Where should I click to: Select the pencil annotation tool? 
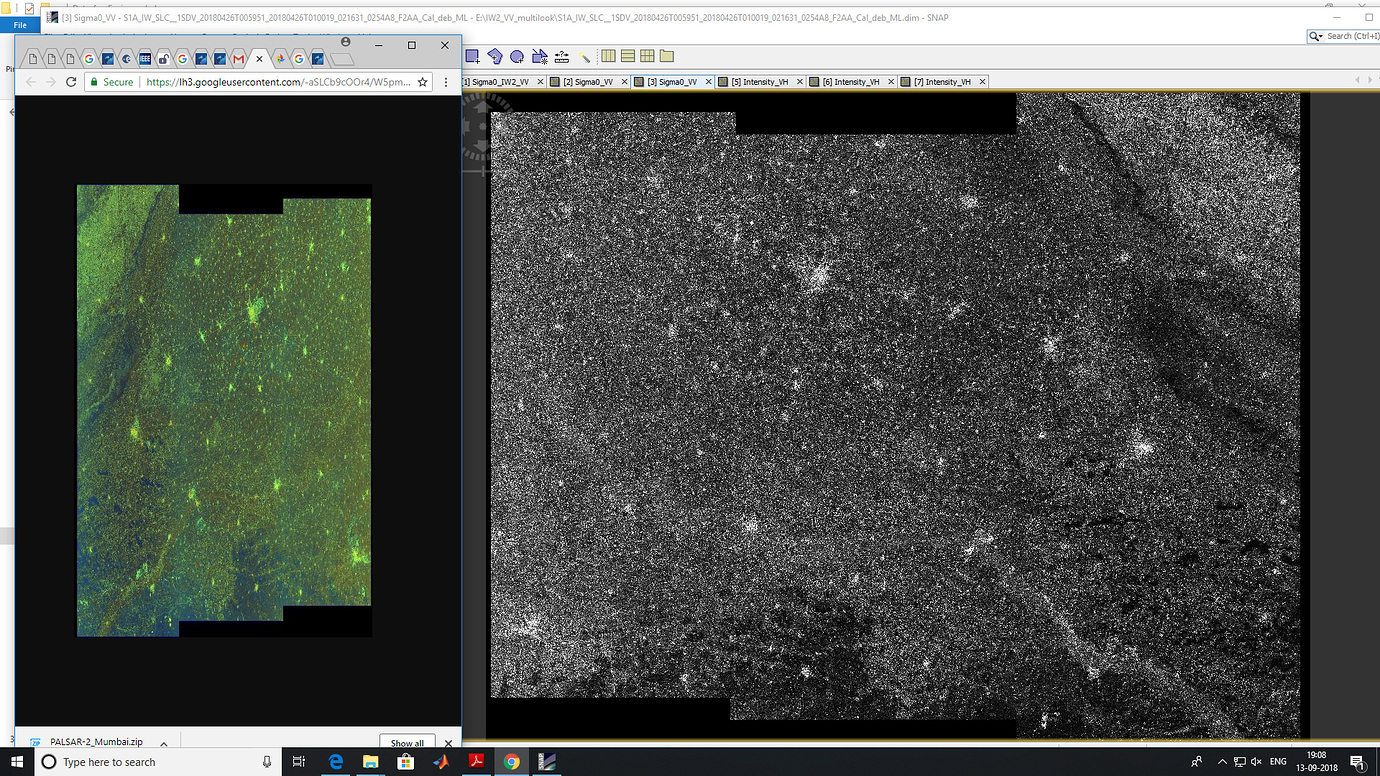pos(586,57)
